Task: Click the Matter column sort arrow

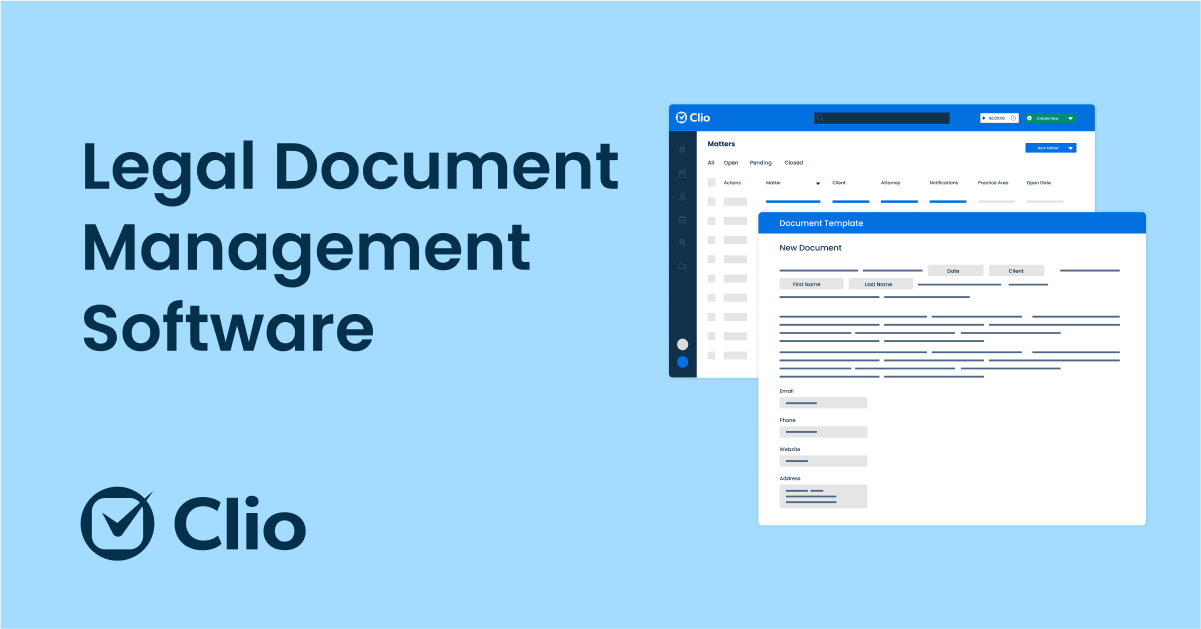Action: [x=818, y=184]
